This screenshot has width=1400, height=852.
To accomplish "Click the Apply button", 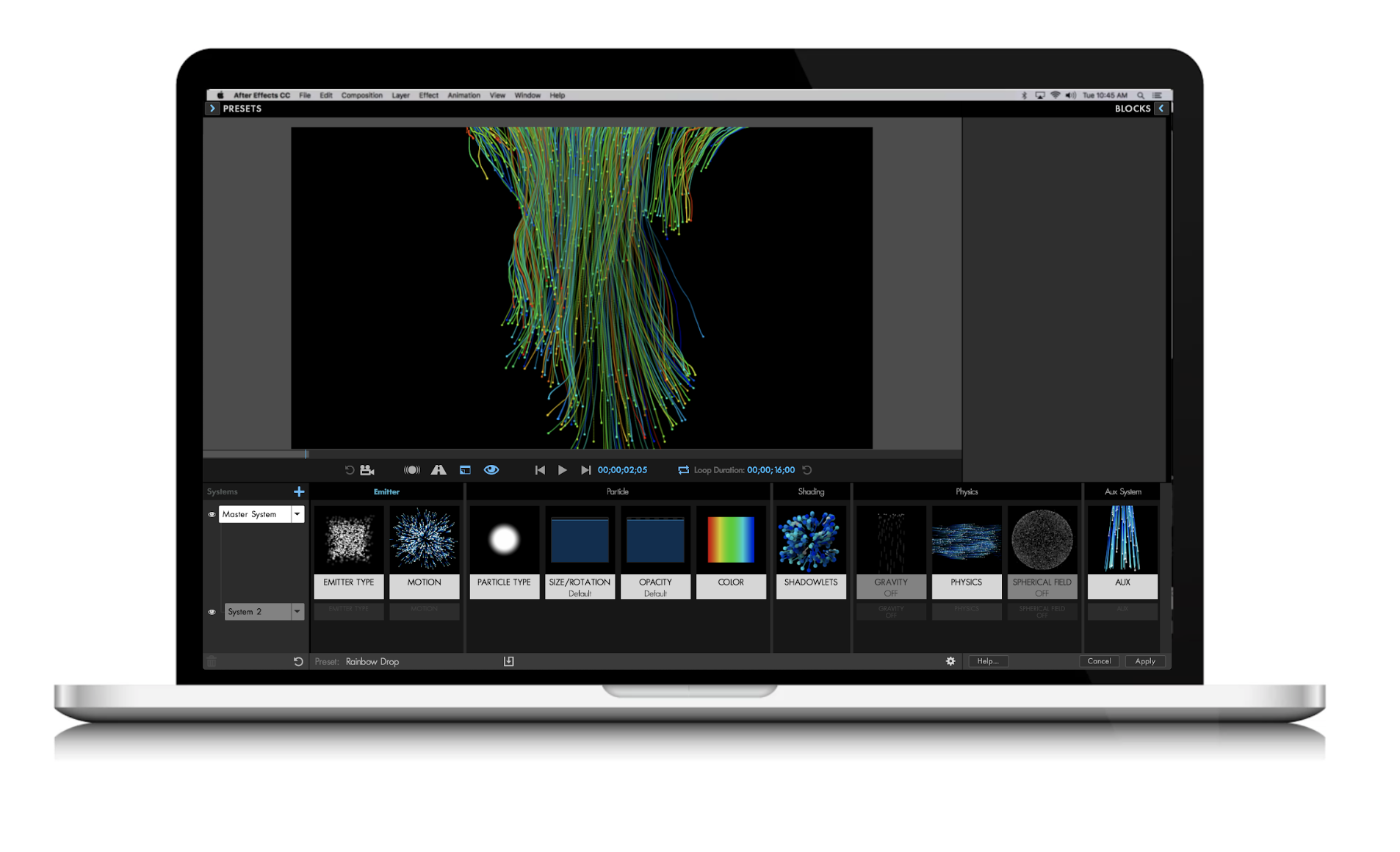I will point(1145,662).
